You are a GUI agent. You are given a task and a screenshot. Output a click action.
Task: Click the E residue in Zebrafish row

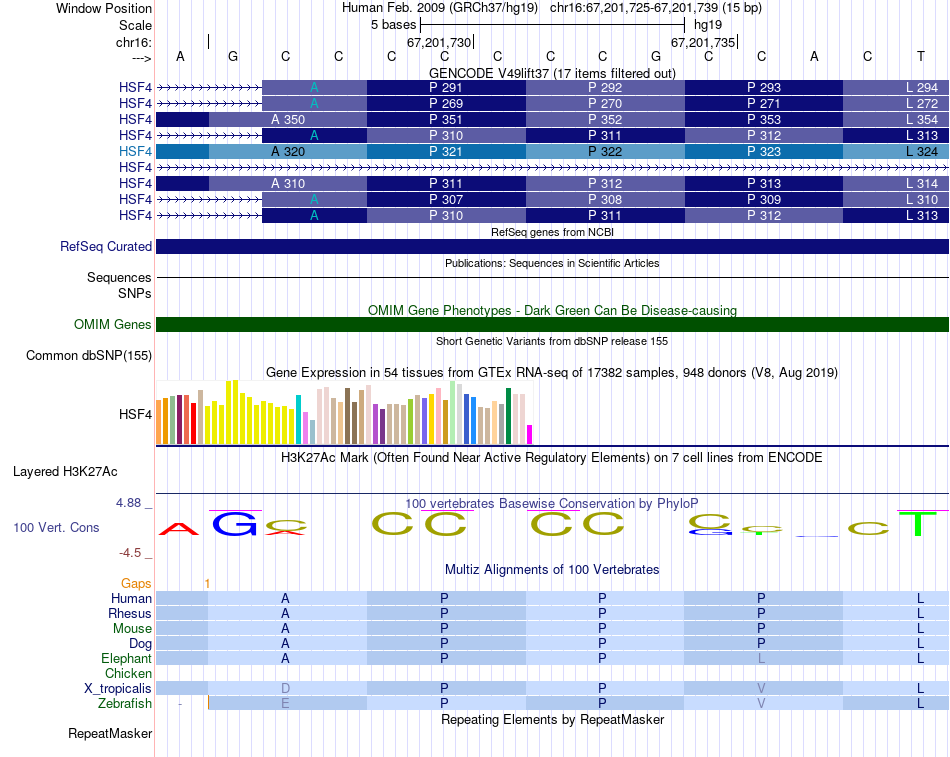(x=285, y=703)
